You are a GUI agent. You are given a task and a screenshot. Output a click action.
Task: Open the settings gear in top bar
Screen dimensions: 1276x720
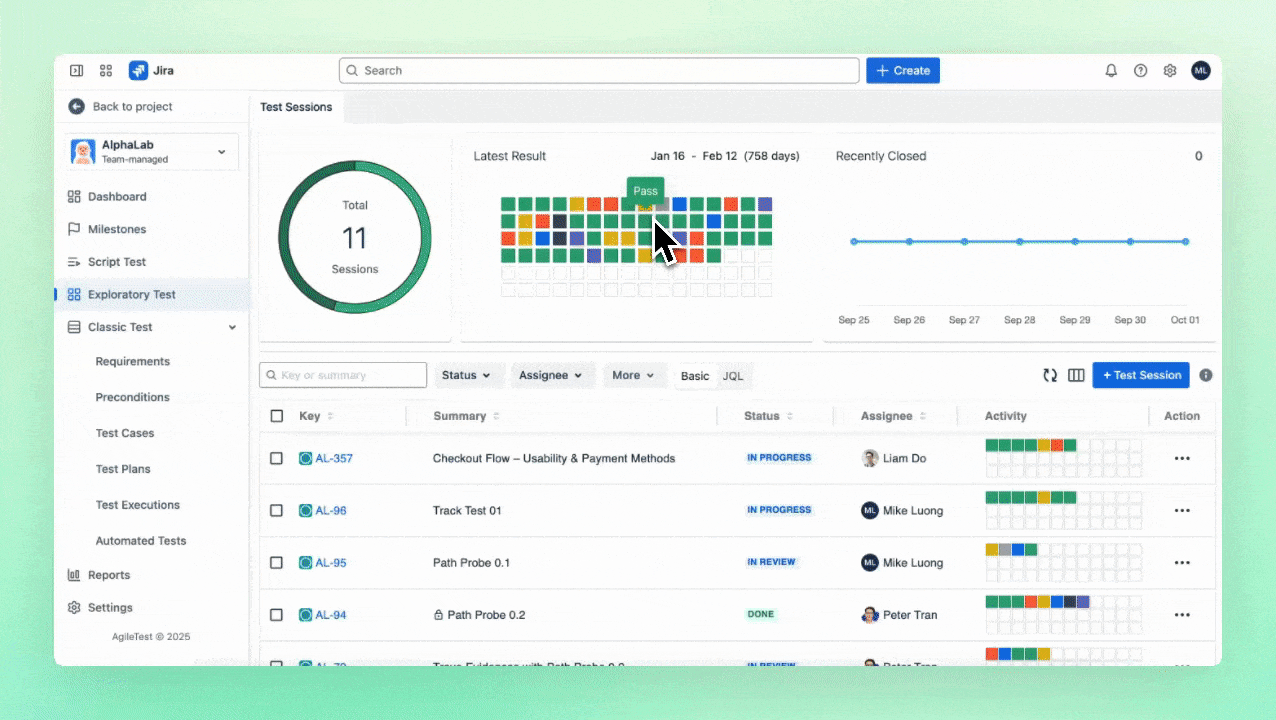[x=1169, y=71]
